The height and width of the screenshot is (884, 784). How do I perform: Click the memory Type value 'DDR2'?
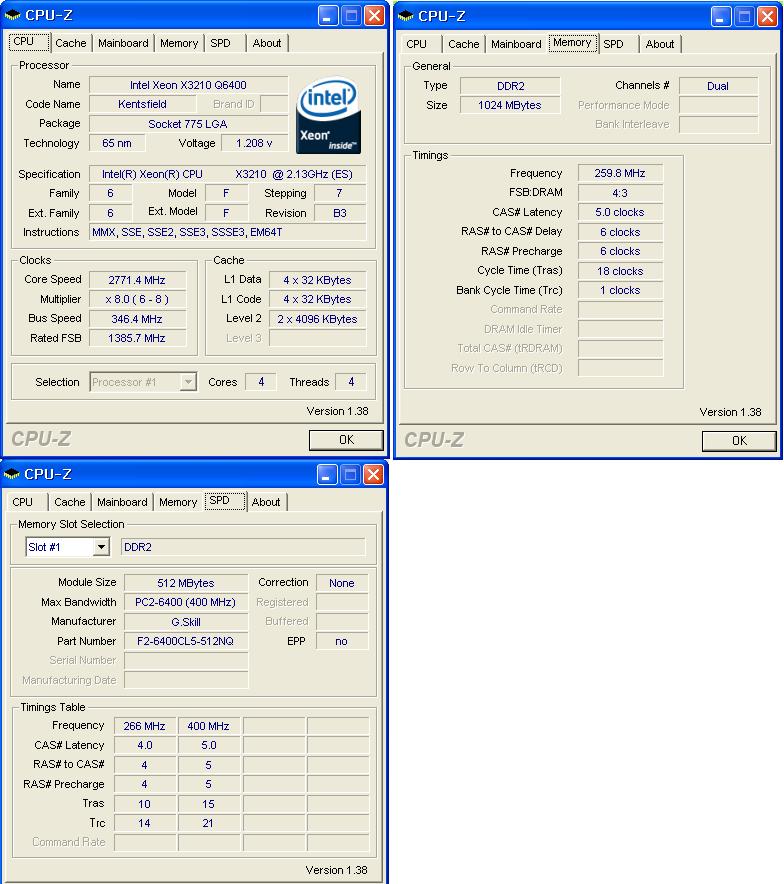511,86
